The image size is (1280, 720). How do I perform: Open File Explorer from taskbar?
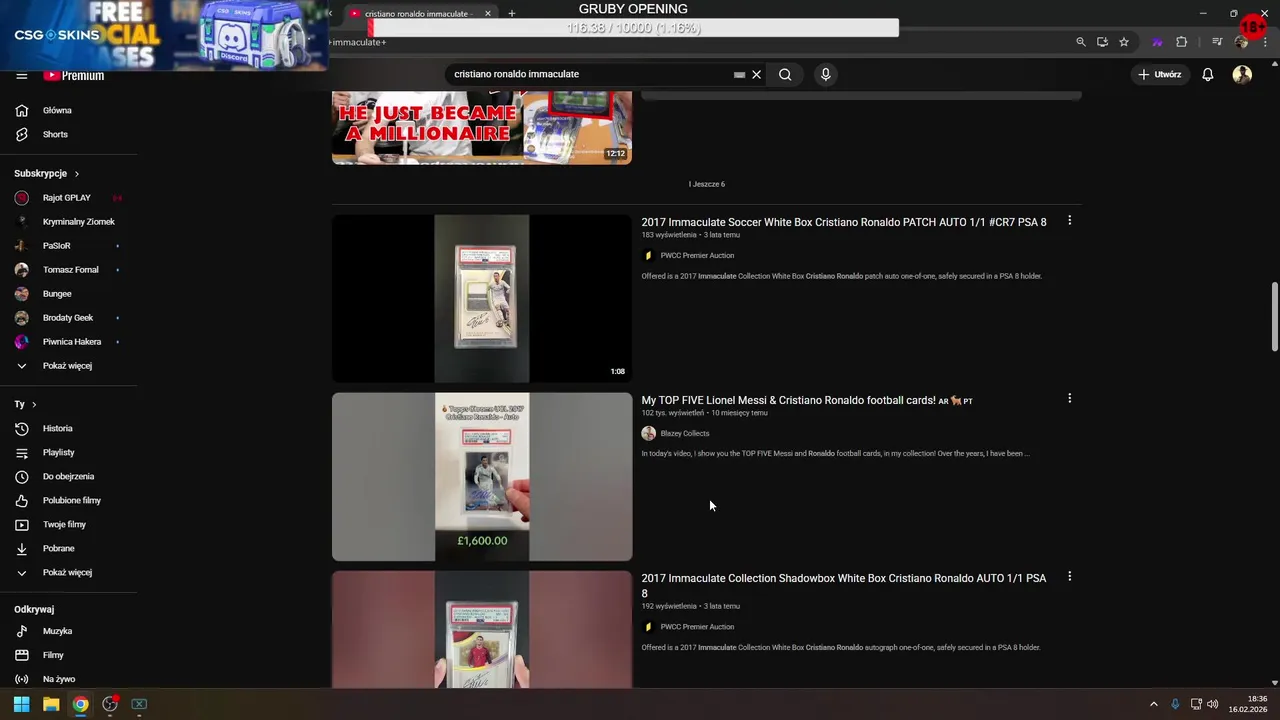(51, 704)
